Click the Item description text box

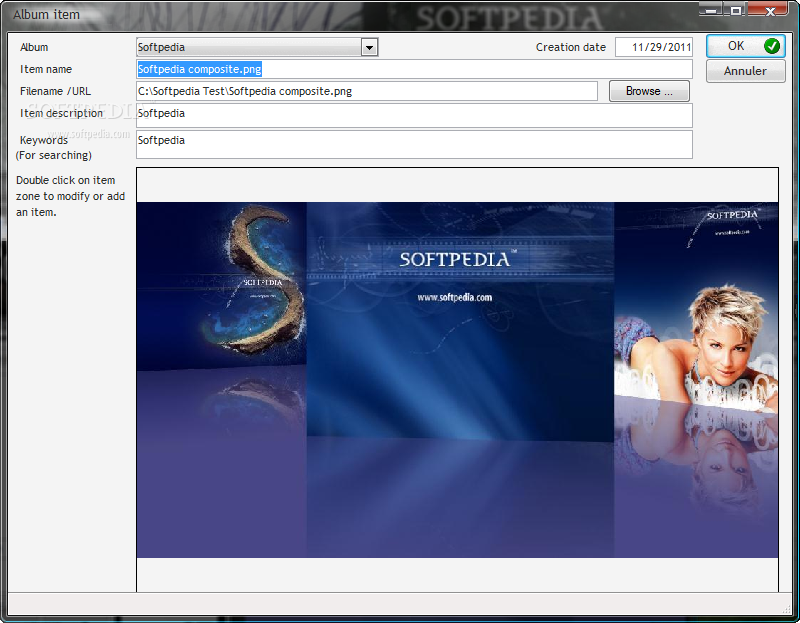click(x=414, y=116)
